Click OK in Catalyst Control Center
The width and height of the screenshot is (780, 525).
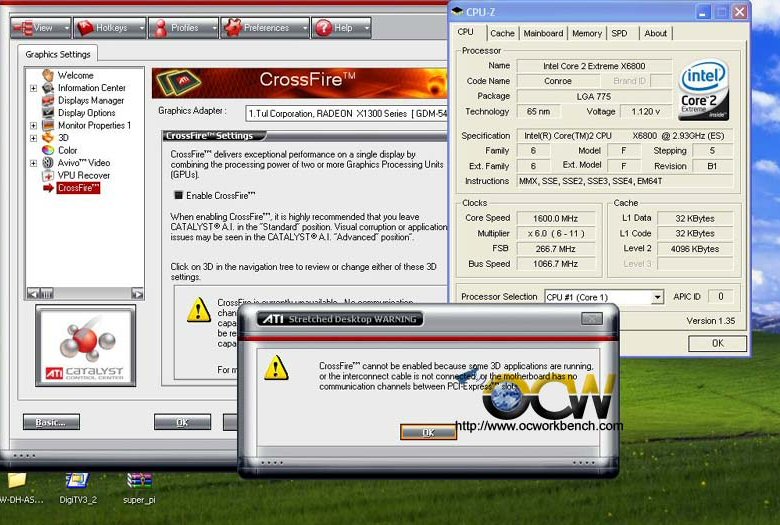coord(182,422)
